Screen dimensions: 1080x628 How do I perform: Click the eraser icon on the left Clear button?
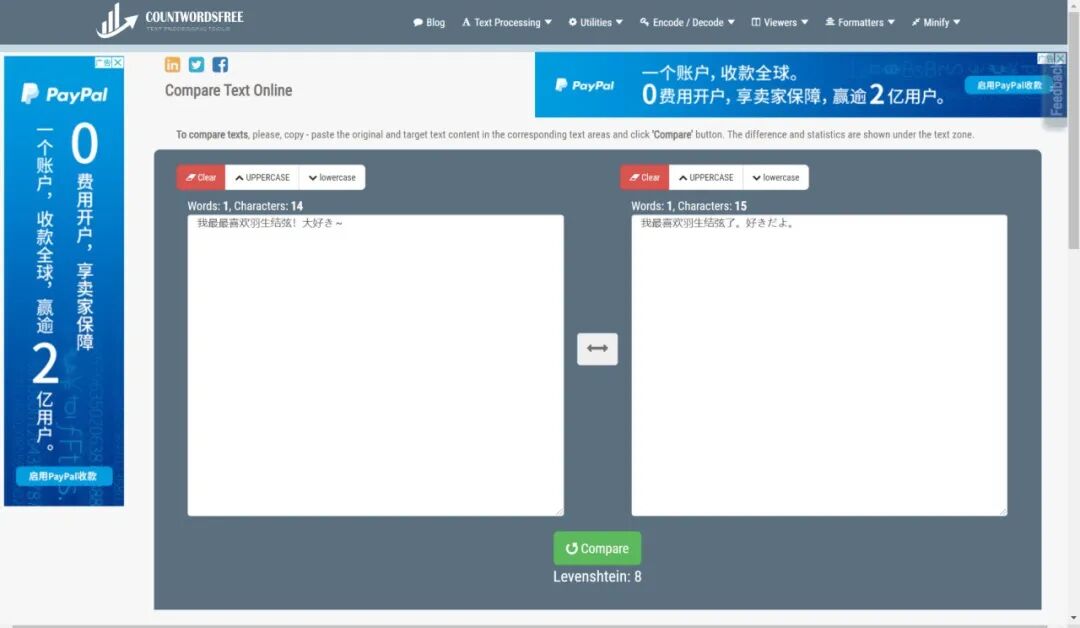point(190,176)
